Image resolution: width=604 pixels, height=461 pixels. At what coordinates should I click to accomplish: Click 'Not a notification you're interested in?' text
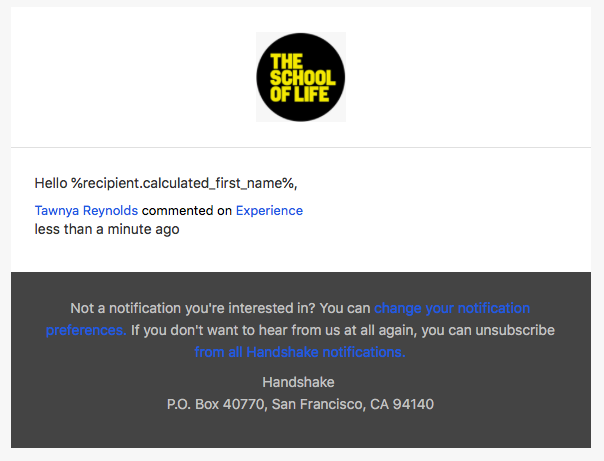[x=193, y=308]
